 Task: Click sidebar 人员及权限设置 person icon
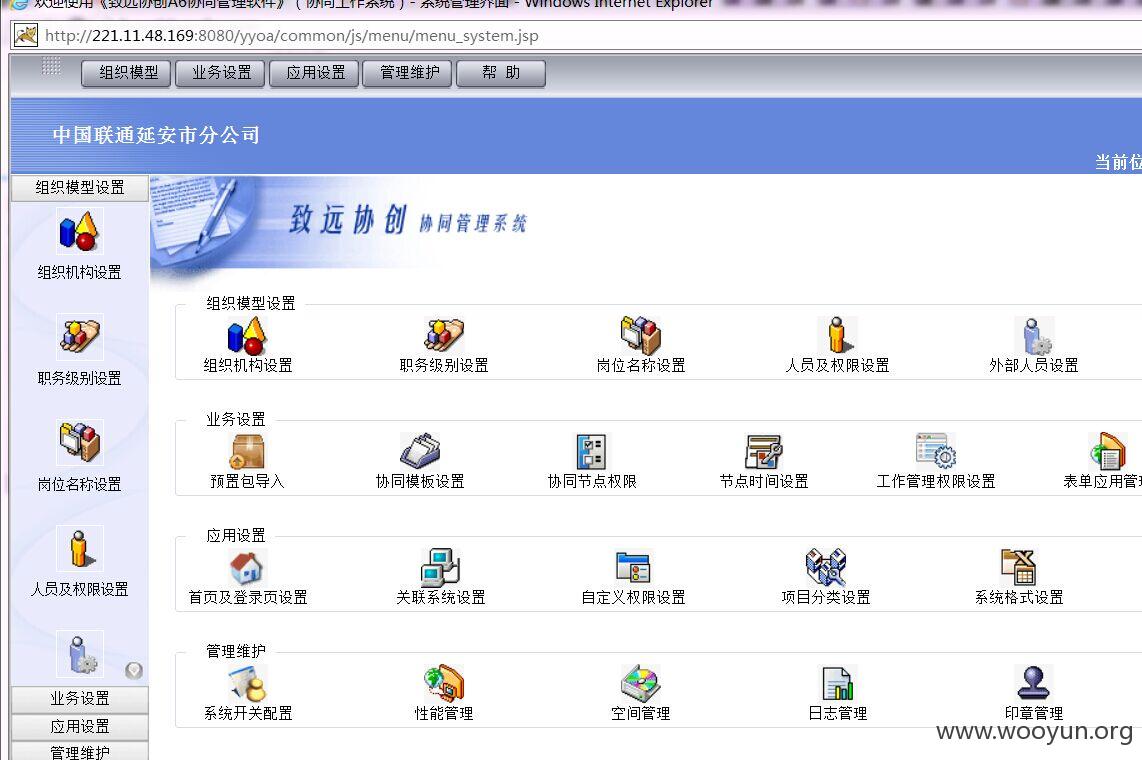click(x=79, y=547)
